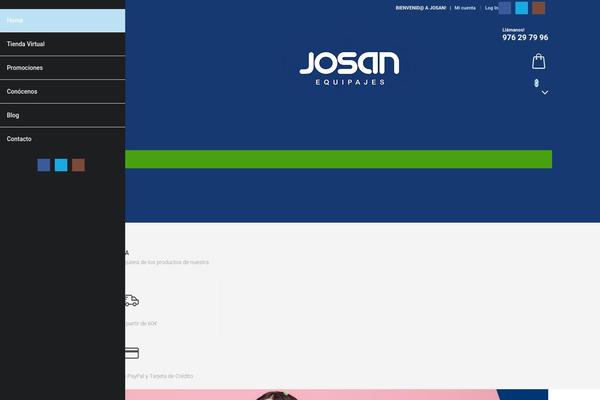
Task: Click the light blue social square in header
Action: coord(522,8)
